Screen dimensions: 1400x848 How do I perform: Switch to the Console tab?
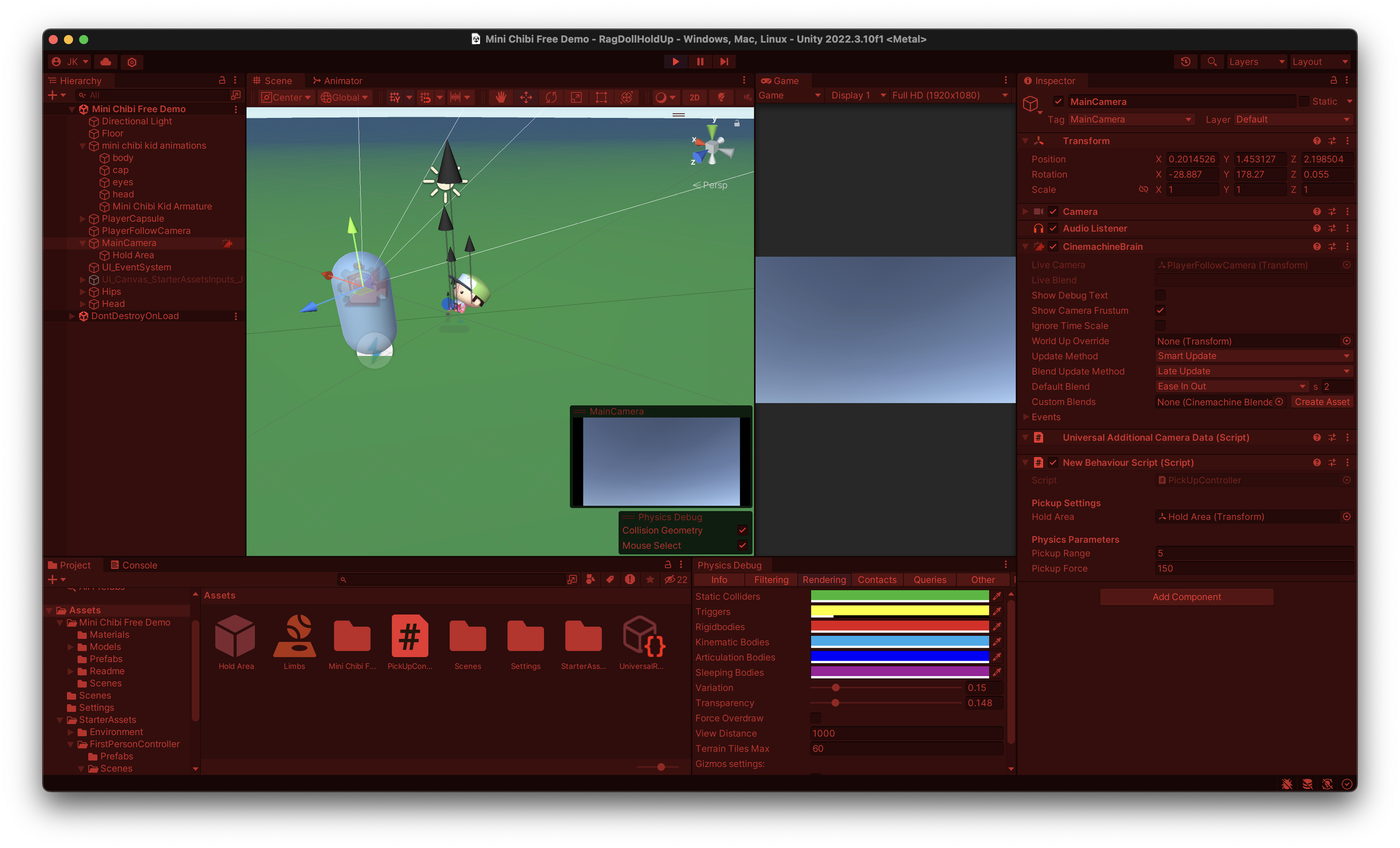133,565
